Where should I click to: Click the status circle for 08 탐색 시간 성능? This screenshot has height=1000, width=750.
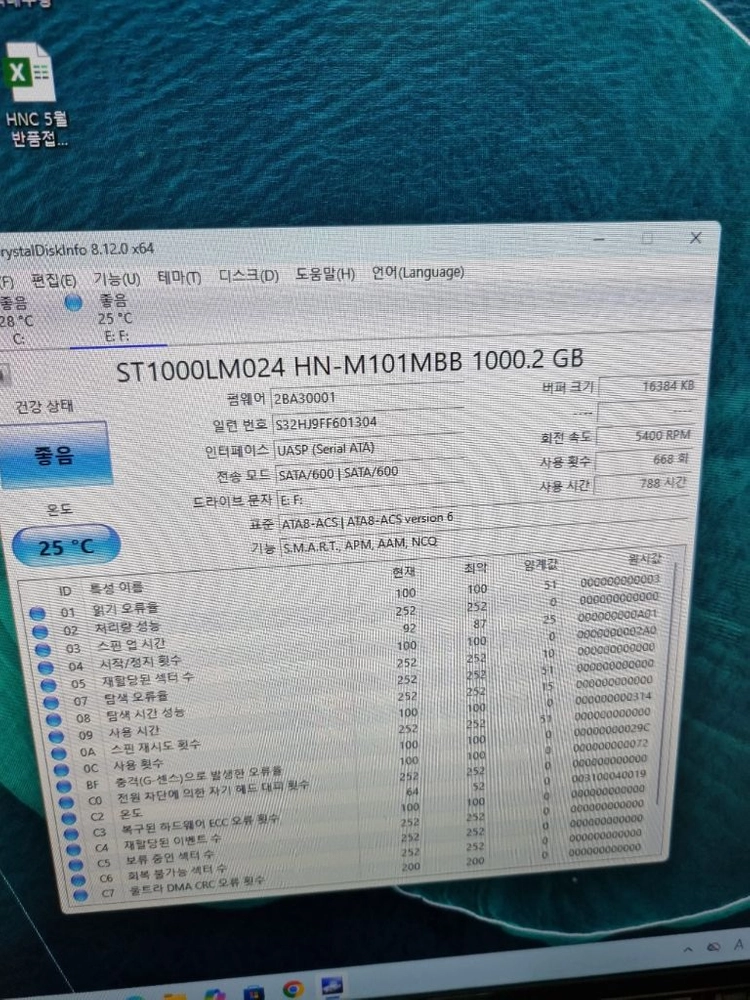pos(54,720)
